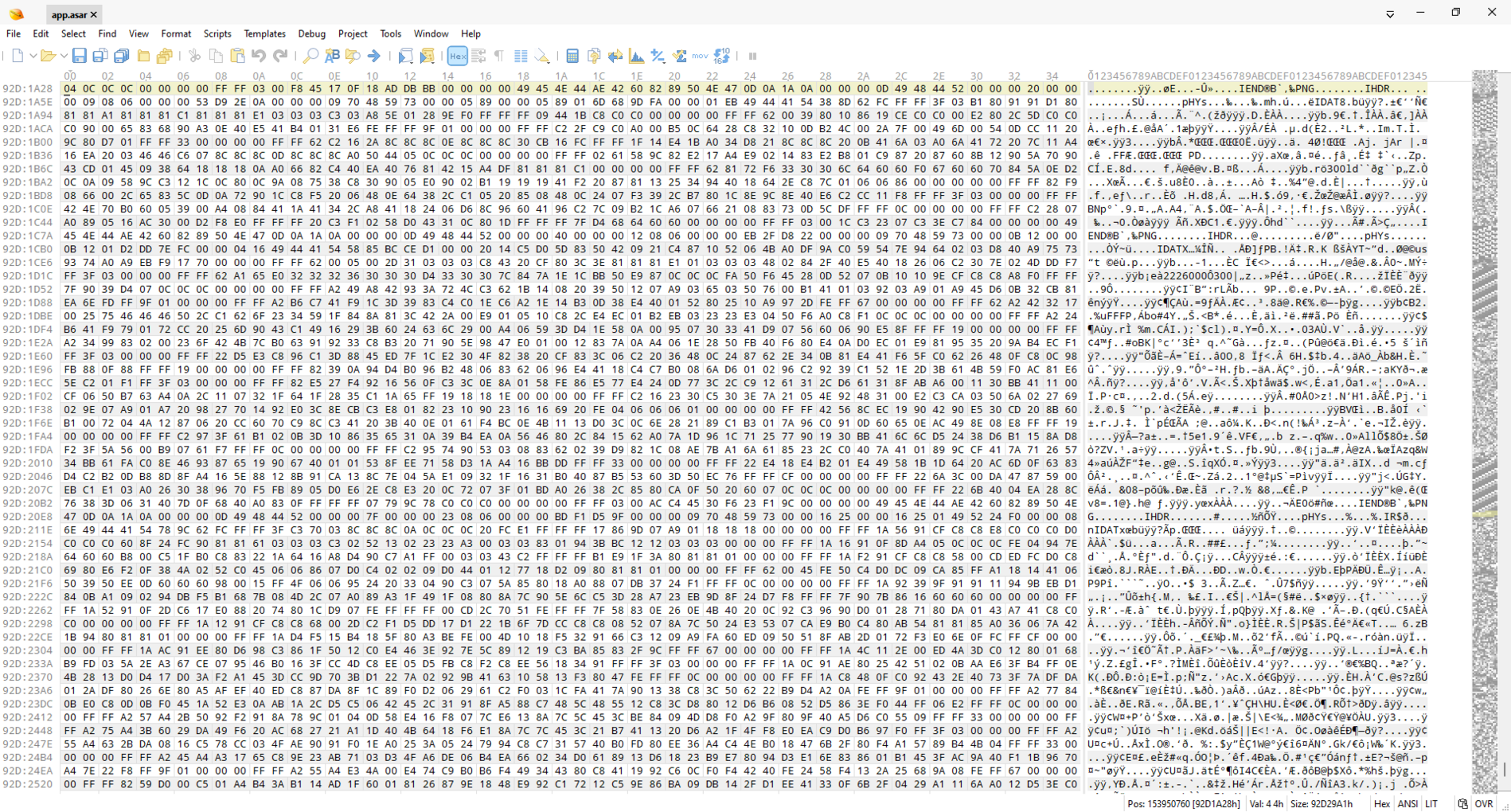The height and width of the screenshot is (812, 1511).
Task: Click the Cut scissors icon
Action: coord(194,56)
